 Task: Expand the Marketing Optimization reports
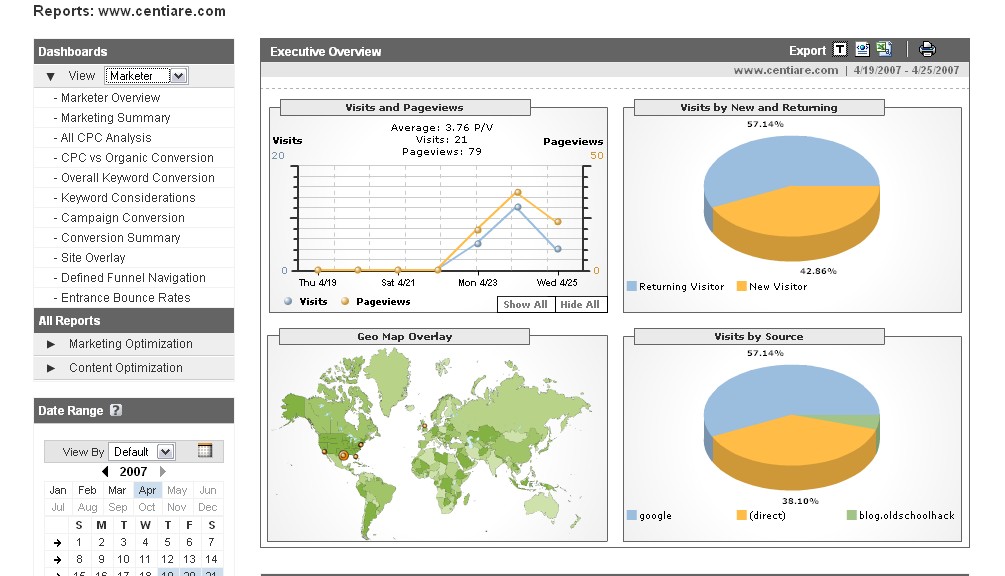click(x=51, y=344)
